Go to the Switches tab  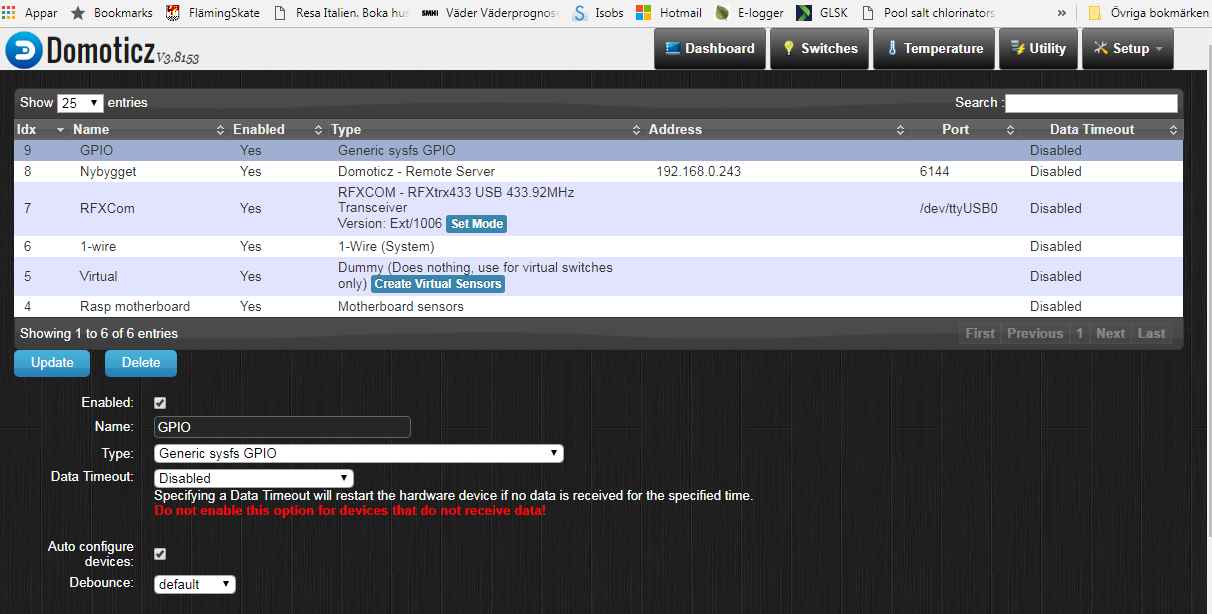tap(820, 49)
